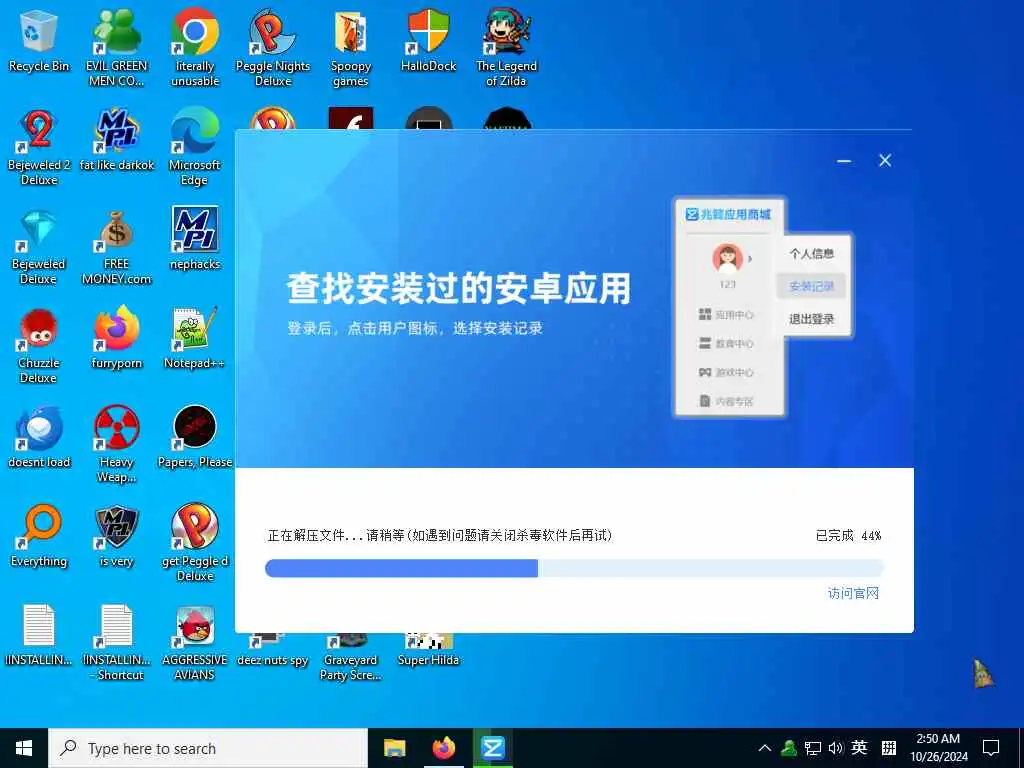Screen dimensions: 1024x768
Task: Open the notification center icon
Action: pyautogui.click(x=991, y=748)
